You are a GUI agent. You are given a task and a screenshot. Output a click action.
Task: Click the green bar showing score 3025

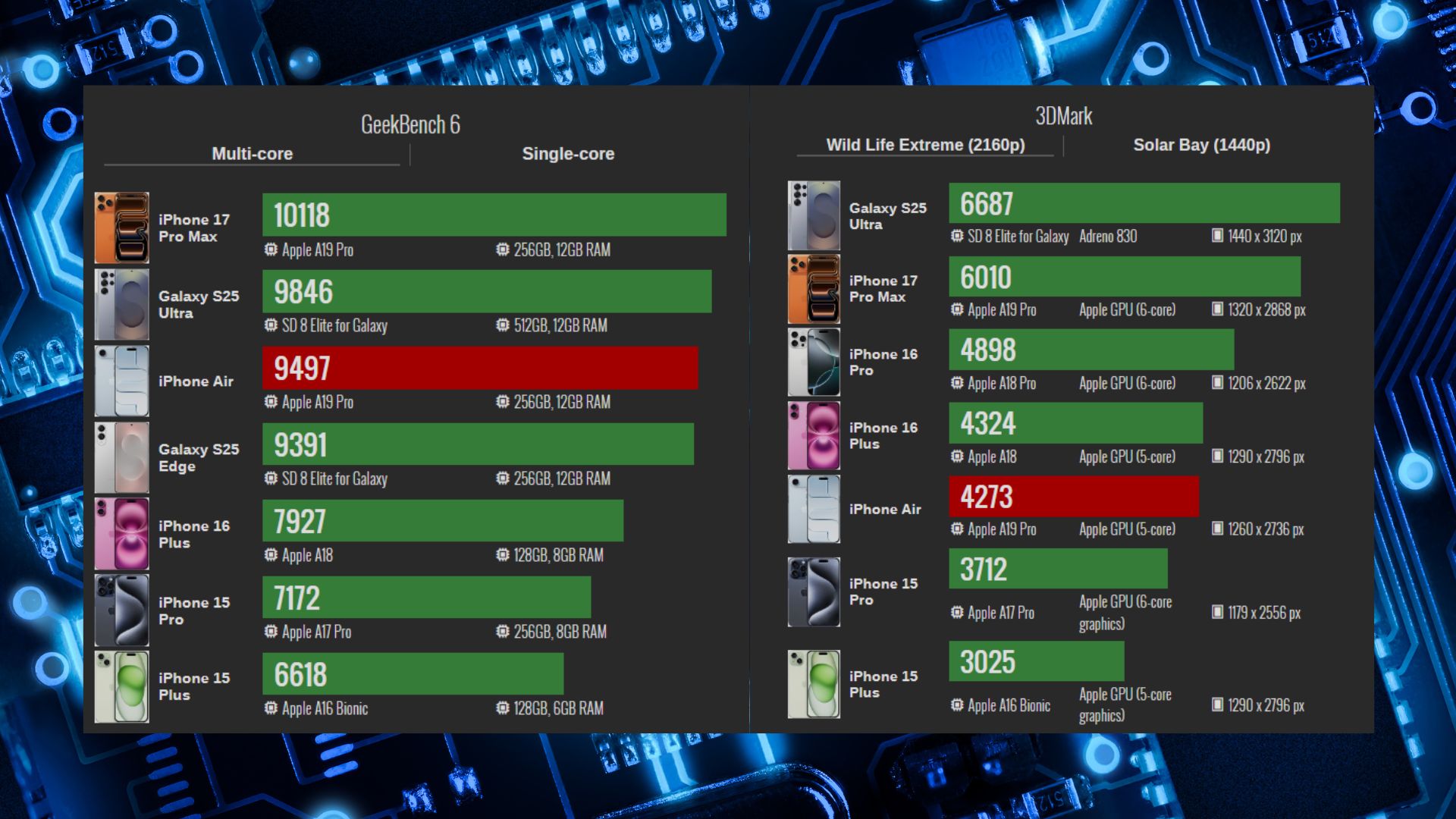[1037, 661]
